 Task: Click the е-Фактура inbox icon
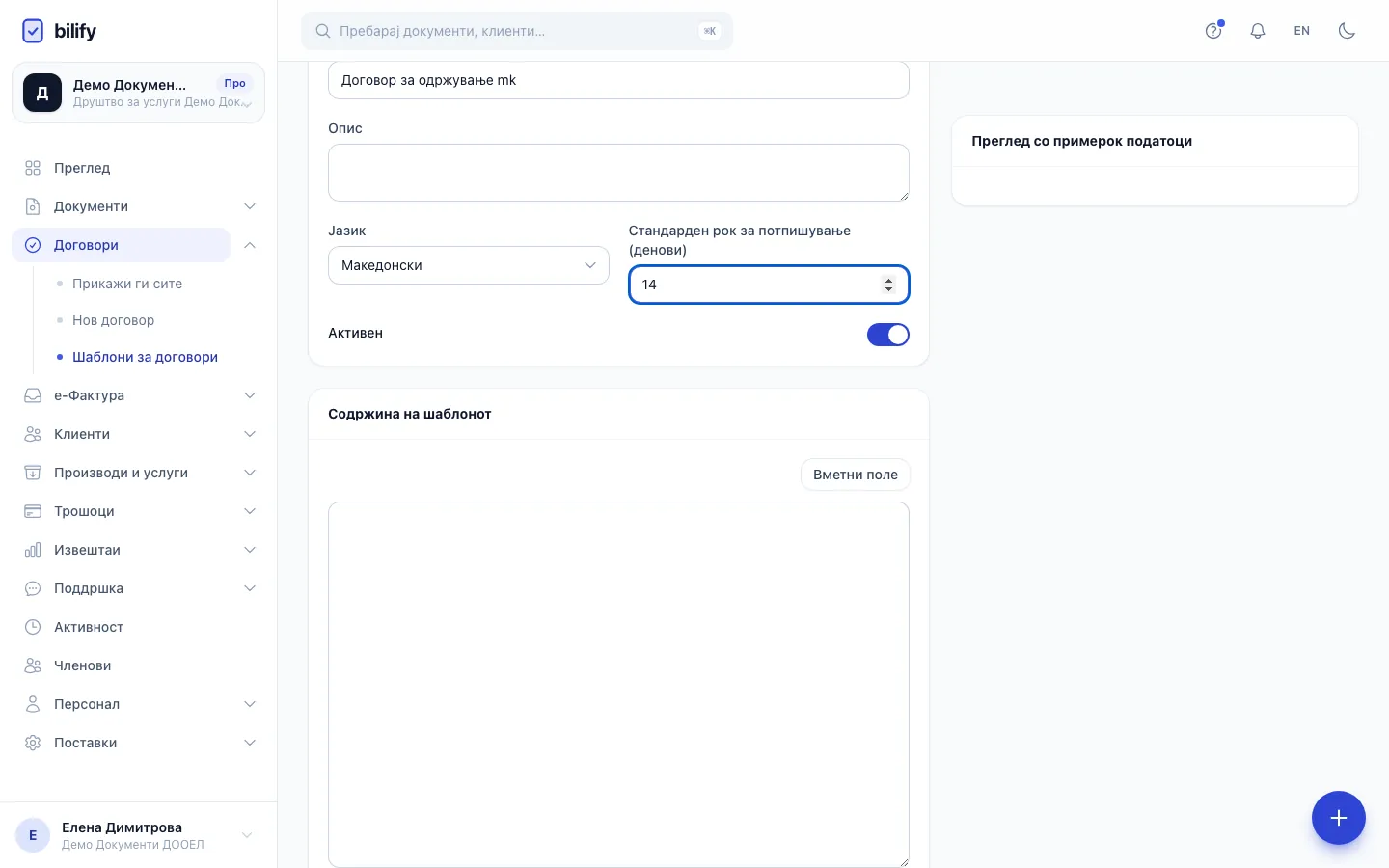click(33, 395)
